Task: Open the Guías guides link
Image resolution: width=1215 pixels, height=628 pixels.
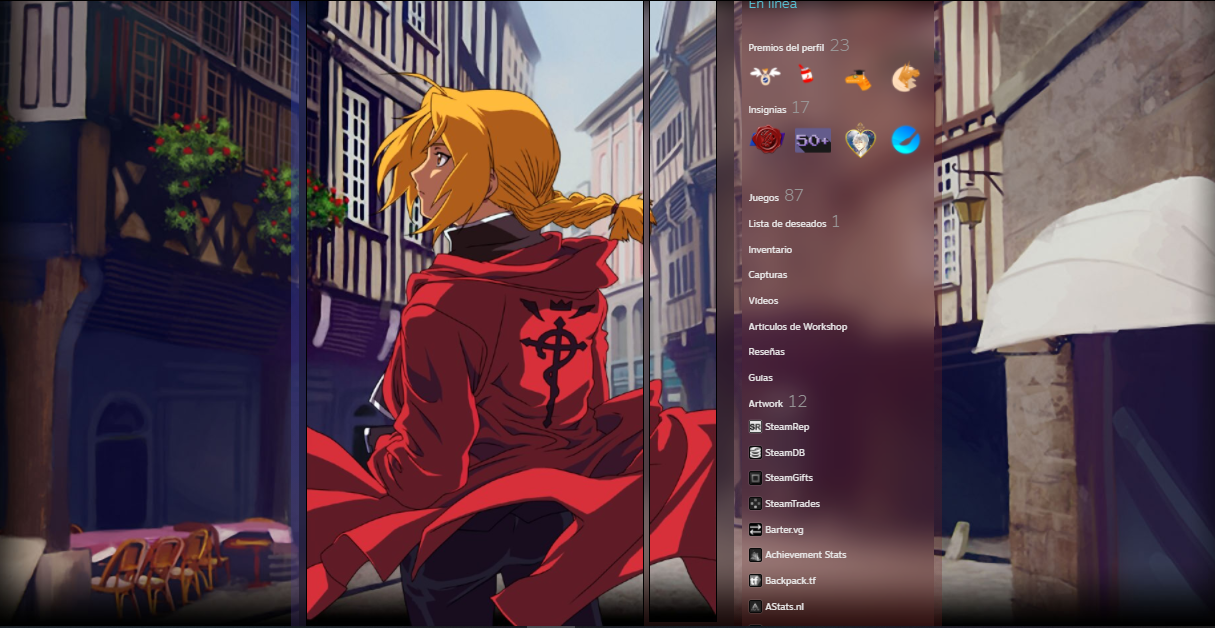Action: (x=760, y=377)
